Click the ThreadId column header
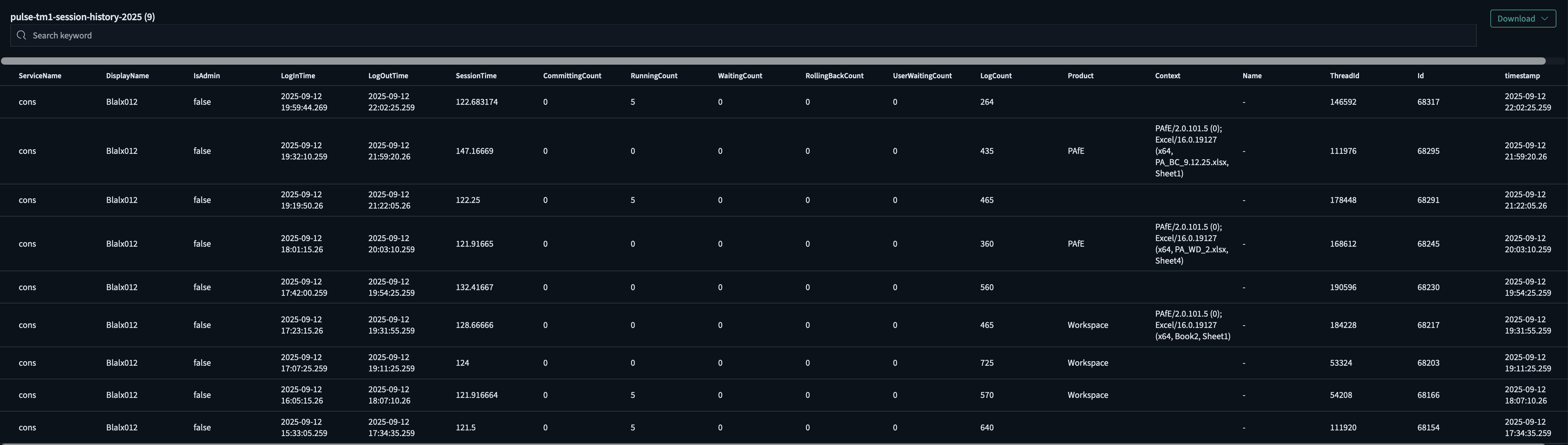1568x445 pixels. pos(1344,76)
